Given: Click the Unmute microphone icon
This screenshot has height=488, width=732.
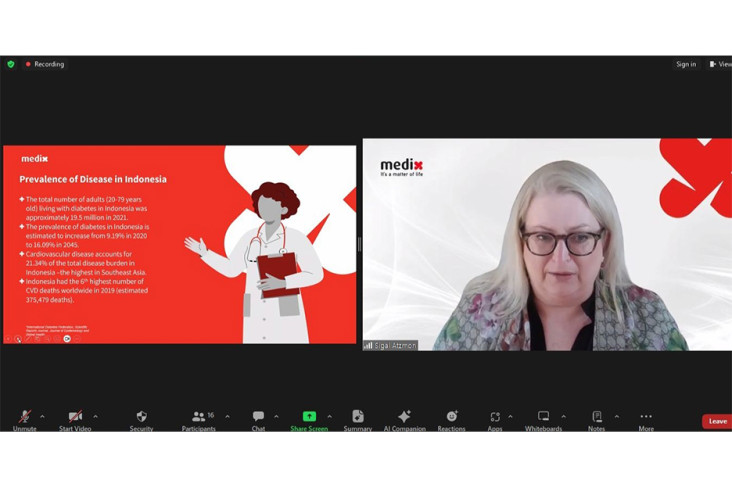Looking at the screenshot, I should pos(24,416).
